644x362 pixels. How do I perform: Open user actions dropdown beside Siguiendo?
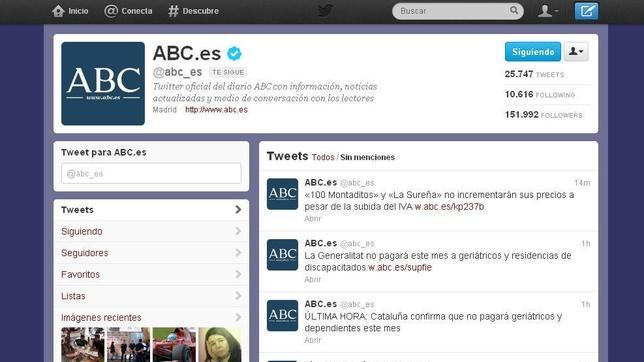[576, 52]
